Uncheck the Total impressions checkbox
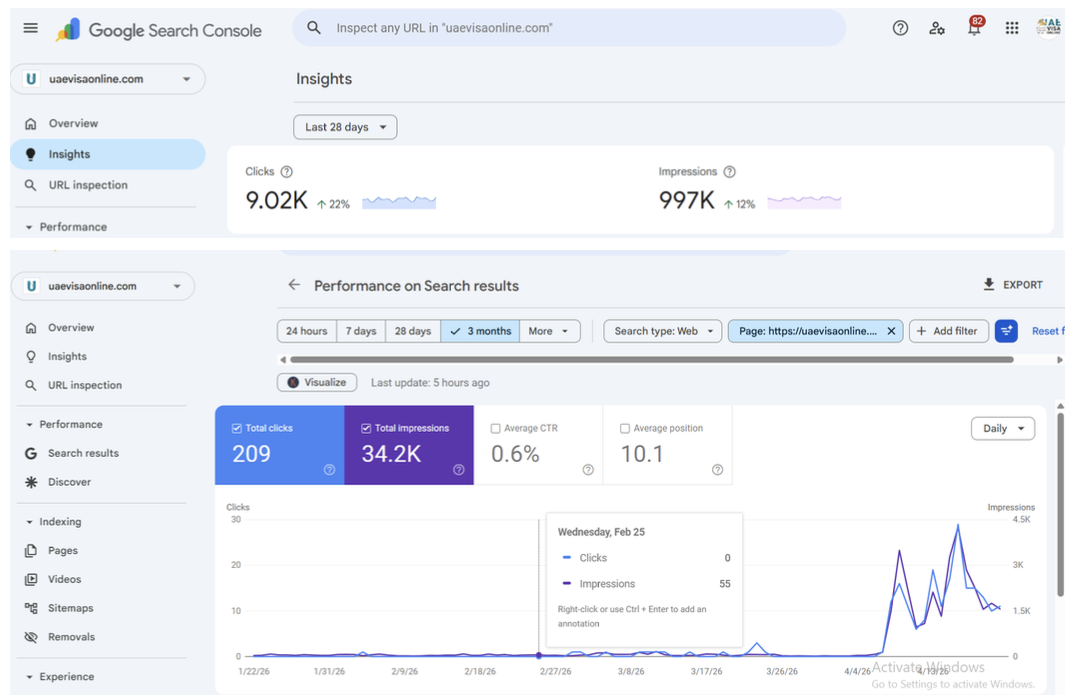 (x=366, y=428)
